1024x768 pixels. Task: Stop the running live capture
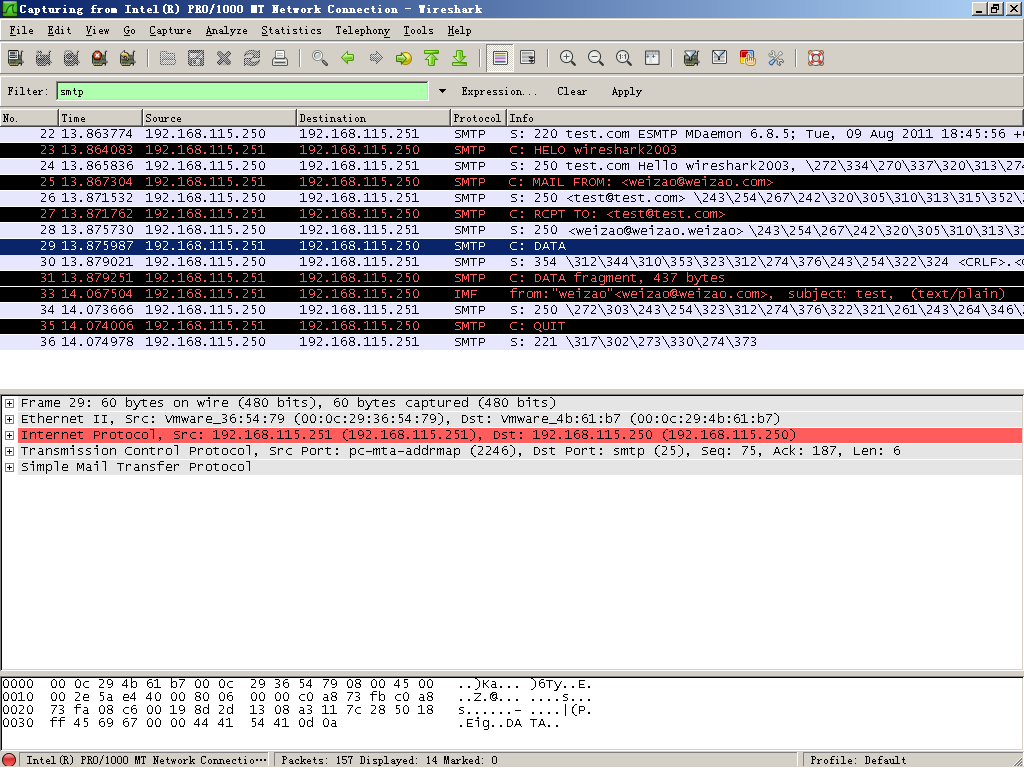click(x=99, y=58)
